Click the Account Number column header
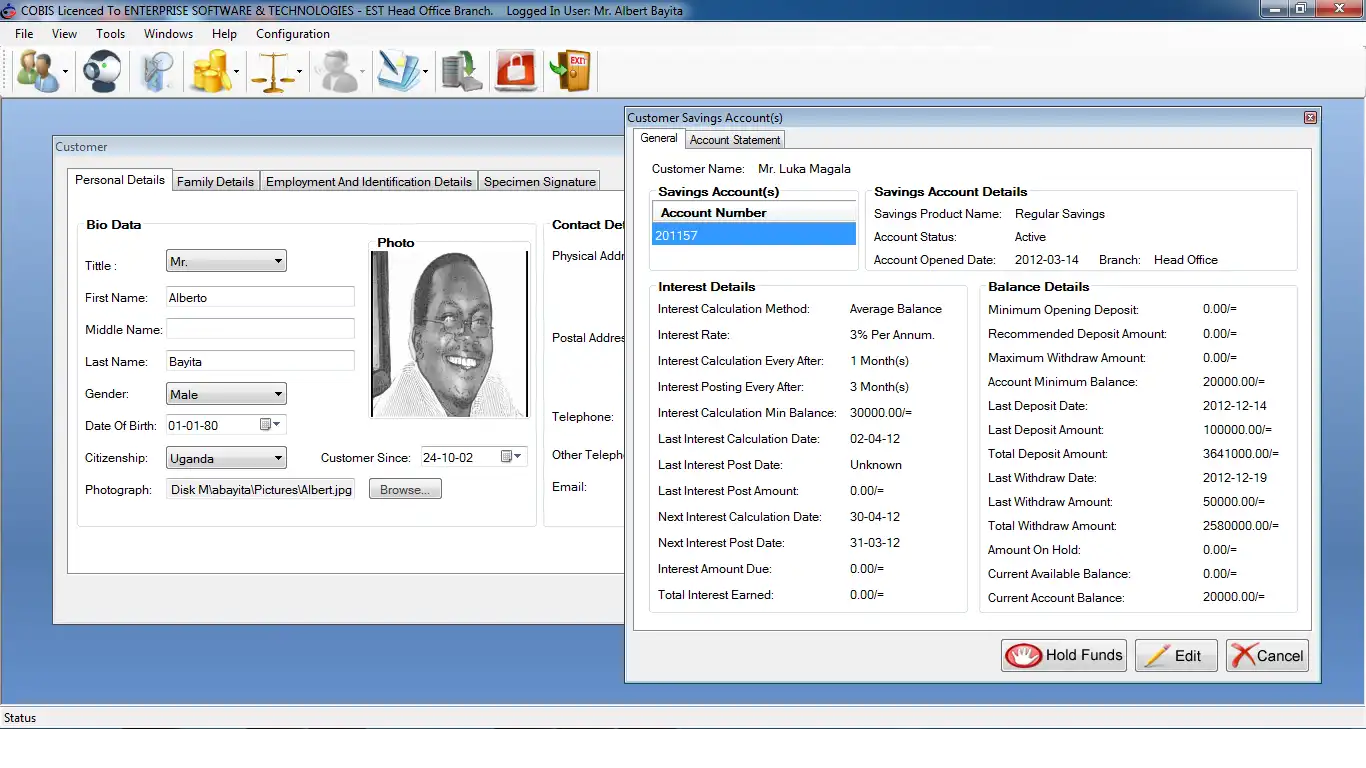1366x768 pixels. (x=754, y=212)
